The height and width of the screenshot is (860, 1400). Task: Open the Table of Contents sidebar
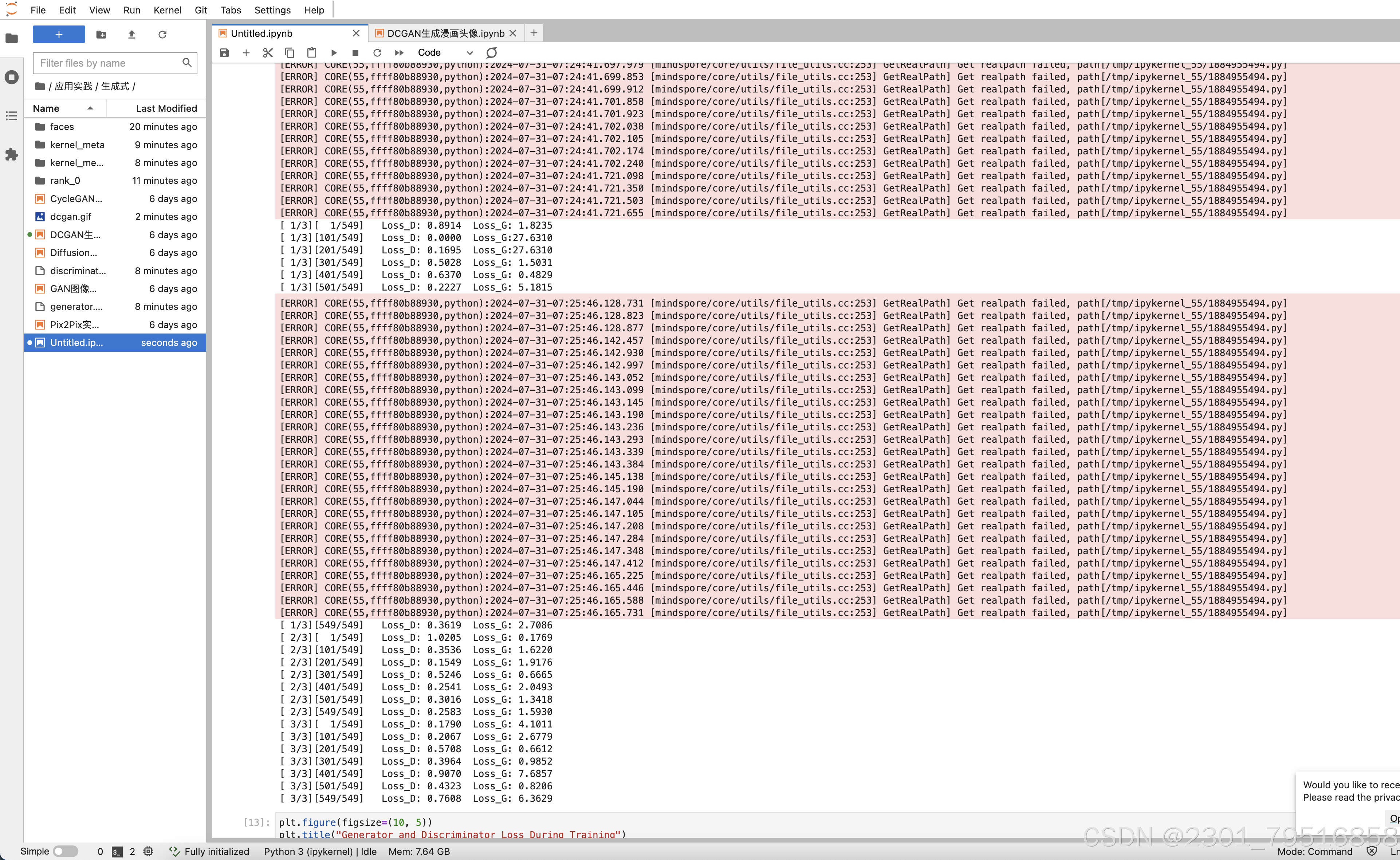[11, 115]
